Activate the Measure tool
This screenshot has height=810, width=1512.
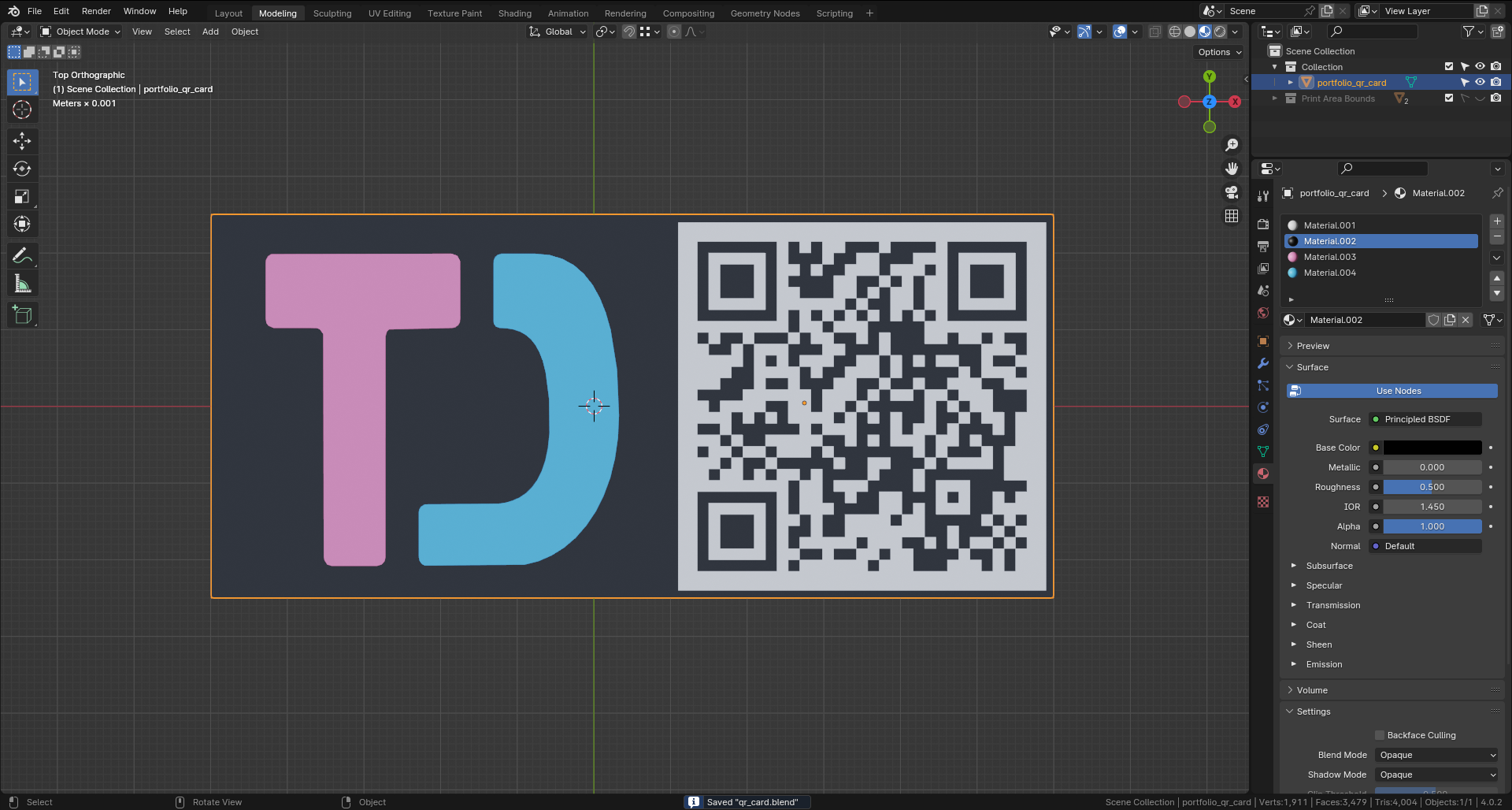click(22, 283)
